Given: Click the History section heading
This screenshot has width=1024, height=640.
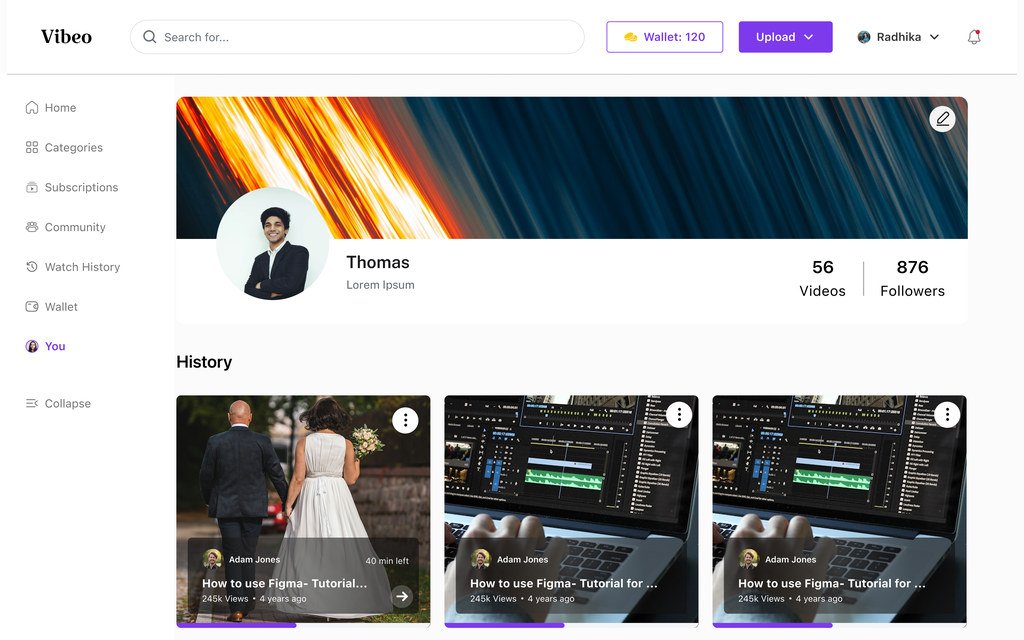Looking at the screenshot, I should coord(204,362).
